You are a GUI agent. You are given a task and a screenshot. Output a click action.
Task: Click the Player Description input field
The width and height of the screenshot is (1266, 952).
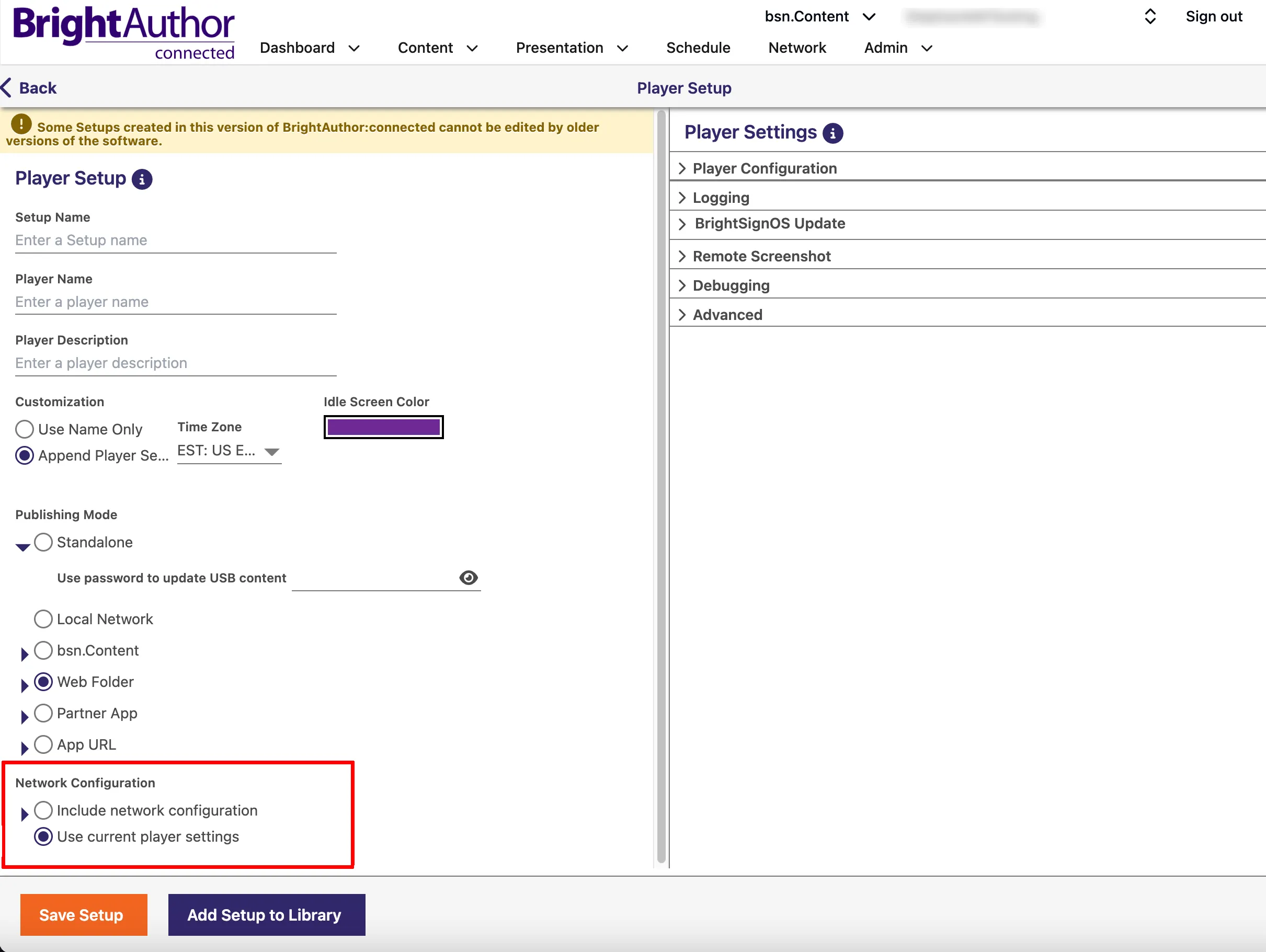(176, 364)
